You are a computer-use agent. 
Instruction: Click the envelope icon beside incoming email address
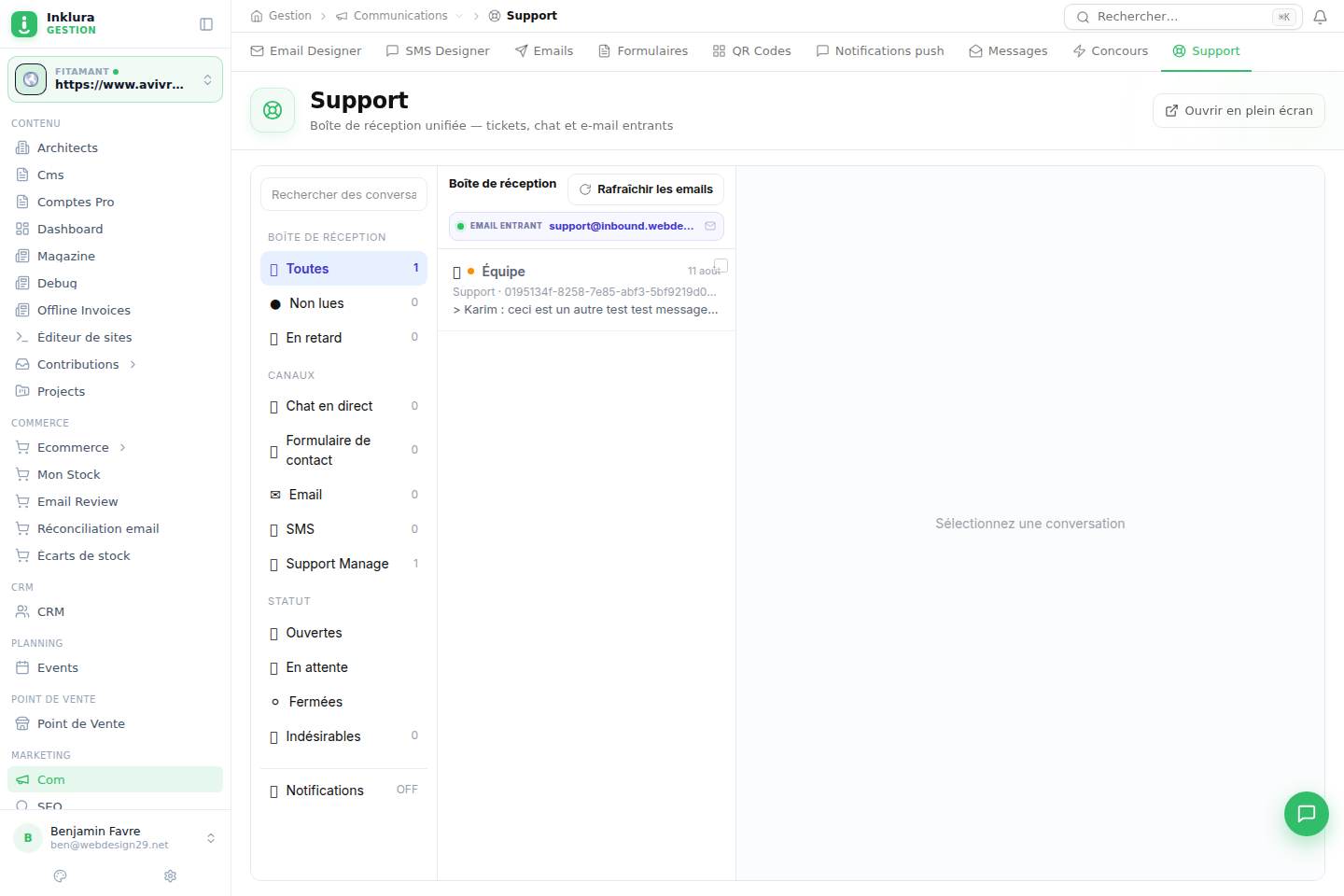[x=710, y=226]
